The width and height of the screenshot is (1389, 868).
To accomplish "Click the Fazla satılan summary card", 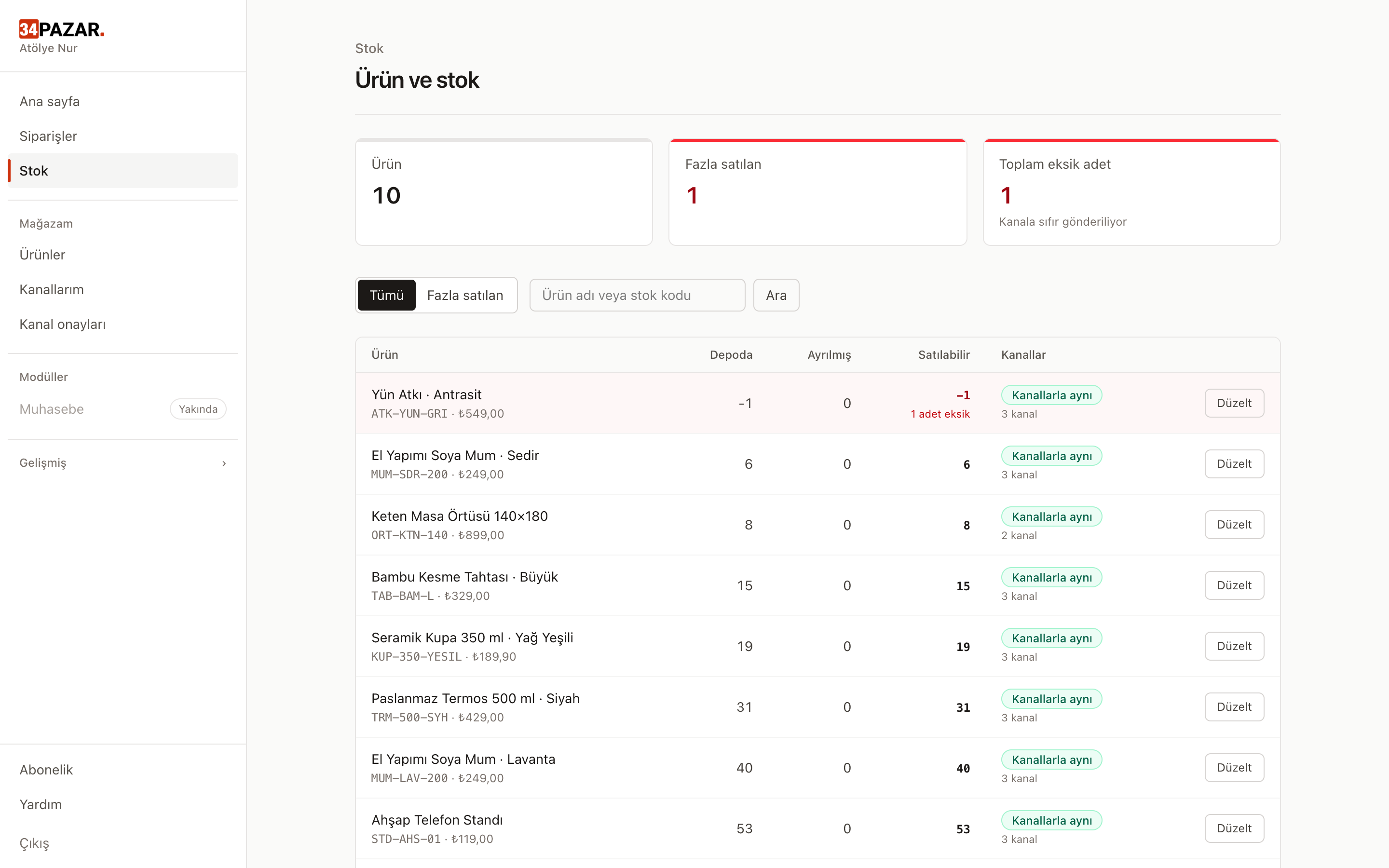I will click(x=817, y=192).
